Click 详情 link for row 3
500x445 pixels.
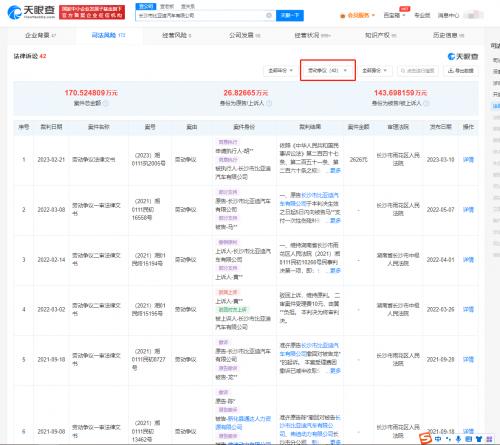click(x=468, y=260)
